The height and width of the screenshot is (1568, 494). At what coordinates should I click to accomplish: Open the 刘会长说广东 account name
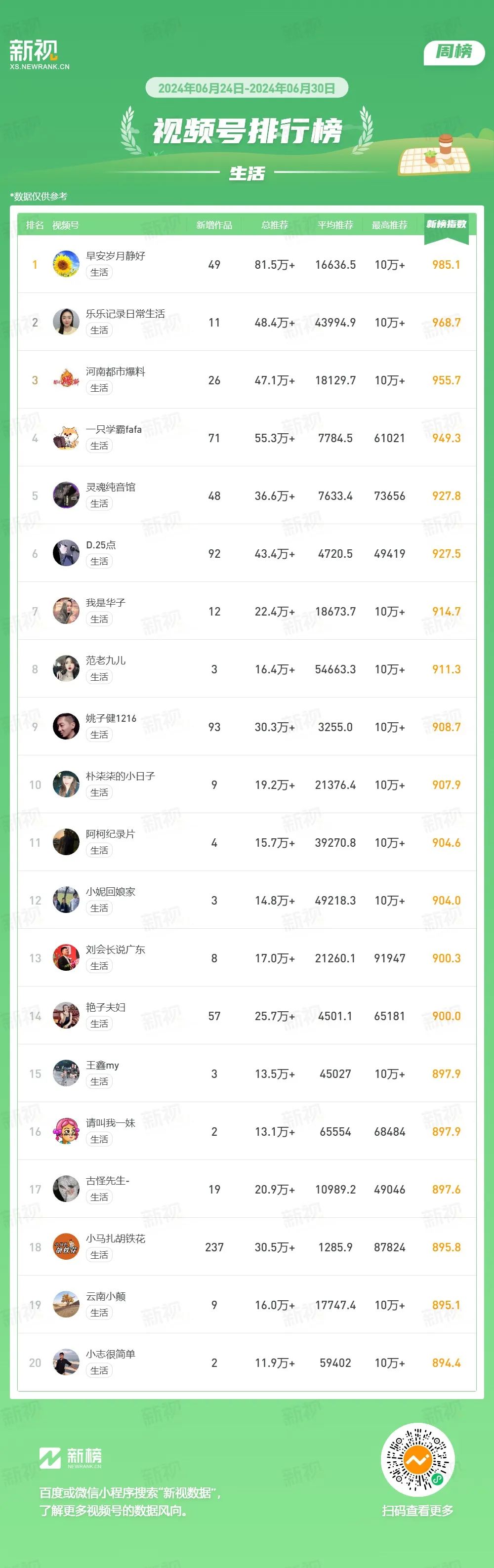pos(116,949)
